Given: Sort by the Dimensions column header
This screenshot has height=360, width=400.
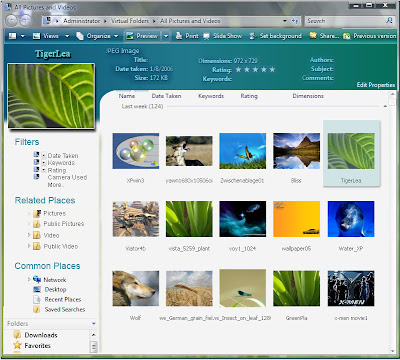Looking at the screenshot, I should [x=308, y=96].
